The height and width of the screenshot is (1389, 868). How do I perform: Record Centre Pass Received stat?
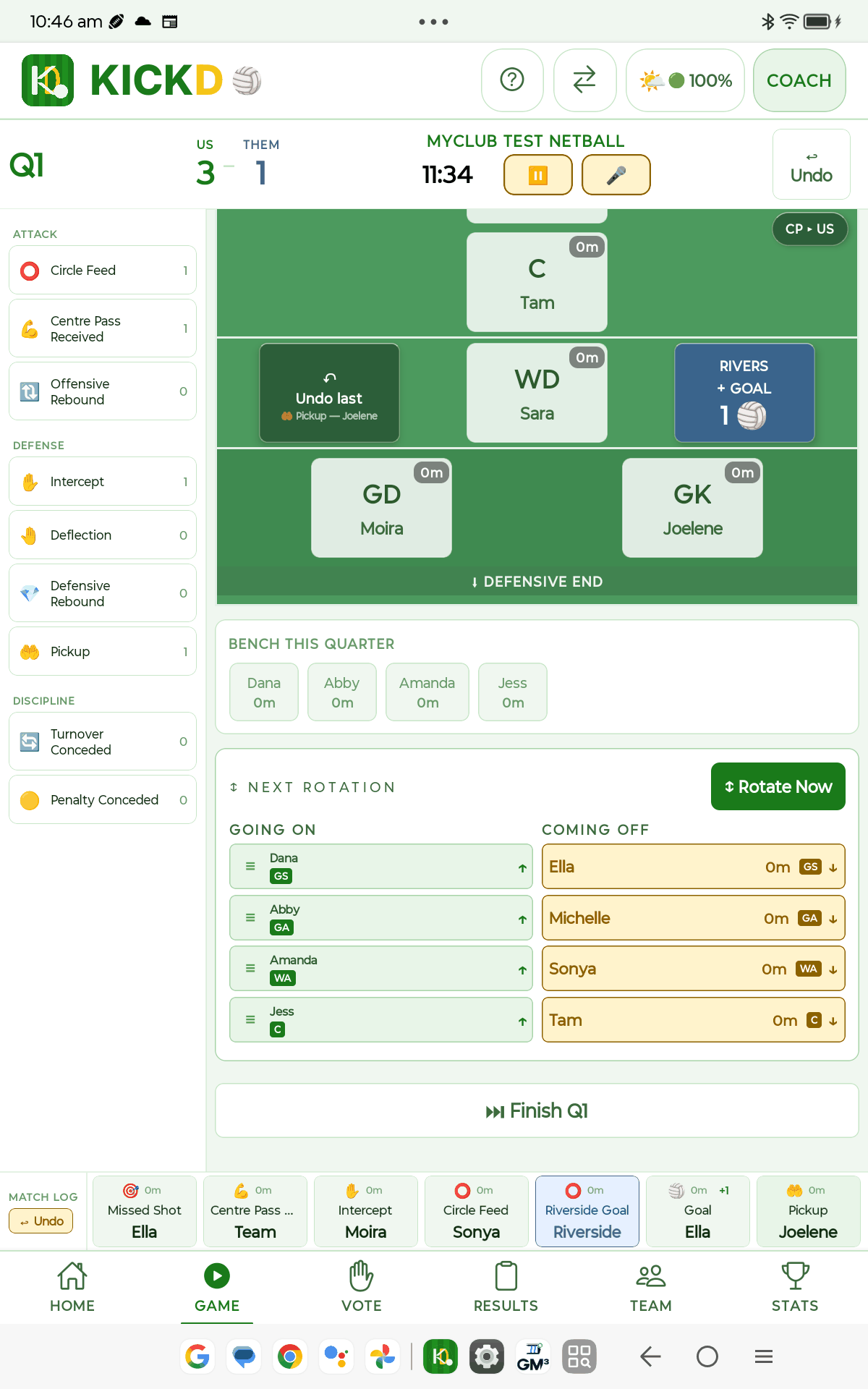pyautogui.click(x=103, y=328)
